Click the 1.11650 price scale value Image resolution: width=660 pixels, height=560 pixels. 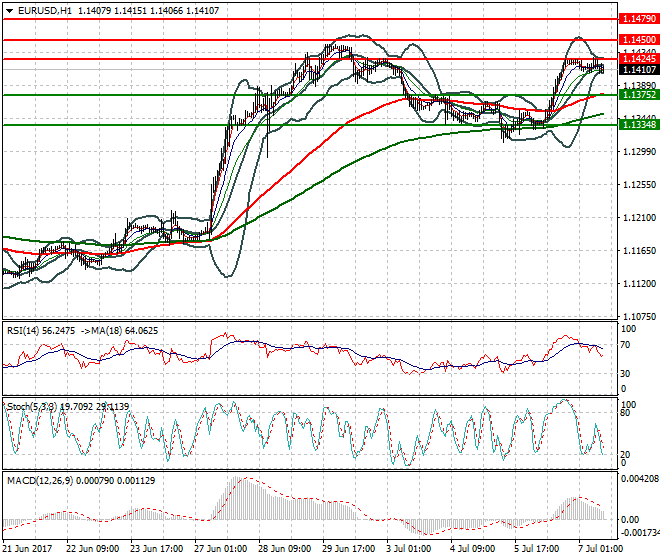[639, 251]
